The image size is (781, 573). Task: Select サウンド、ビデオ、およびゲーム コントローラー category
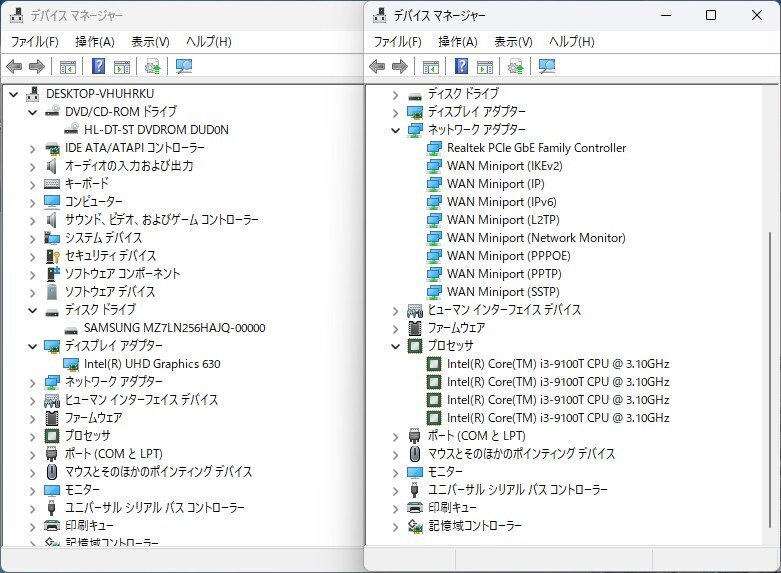click(161, 220)
